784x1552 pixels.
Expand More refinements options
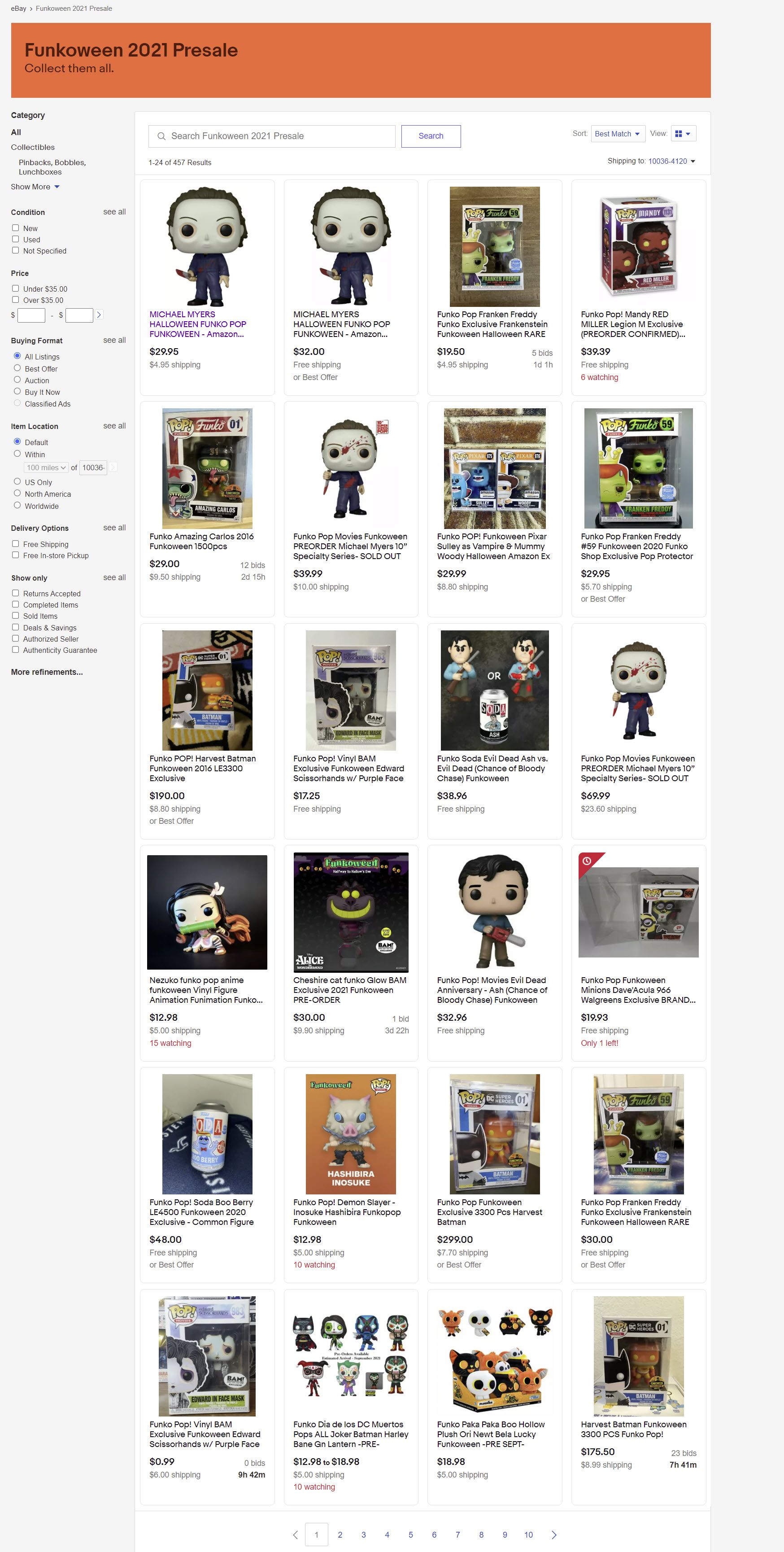(x=47, y=672)
